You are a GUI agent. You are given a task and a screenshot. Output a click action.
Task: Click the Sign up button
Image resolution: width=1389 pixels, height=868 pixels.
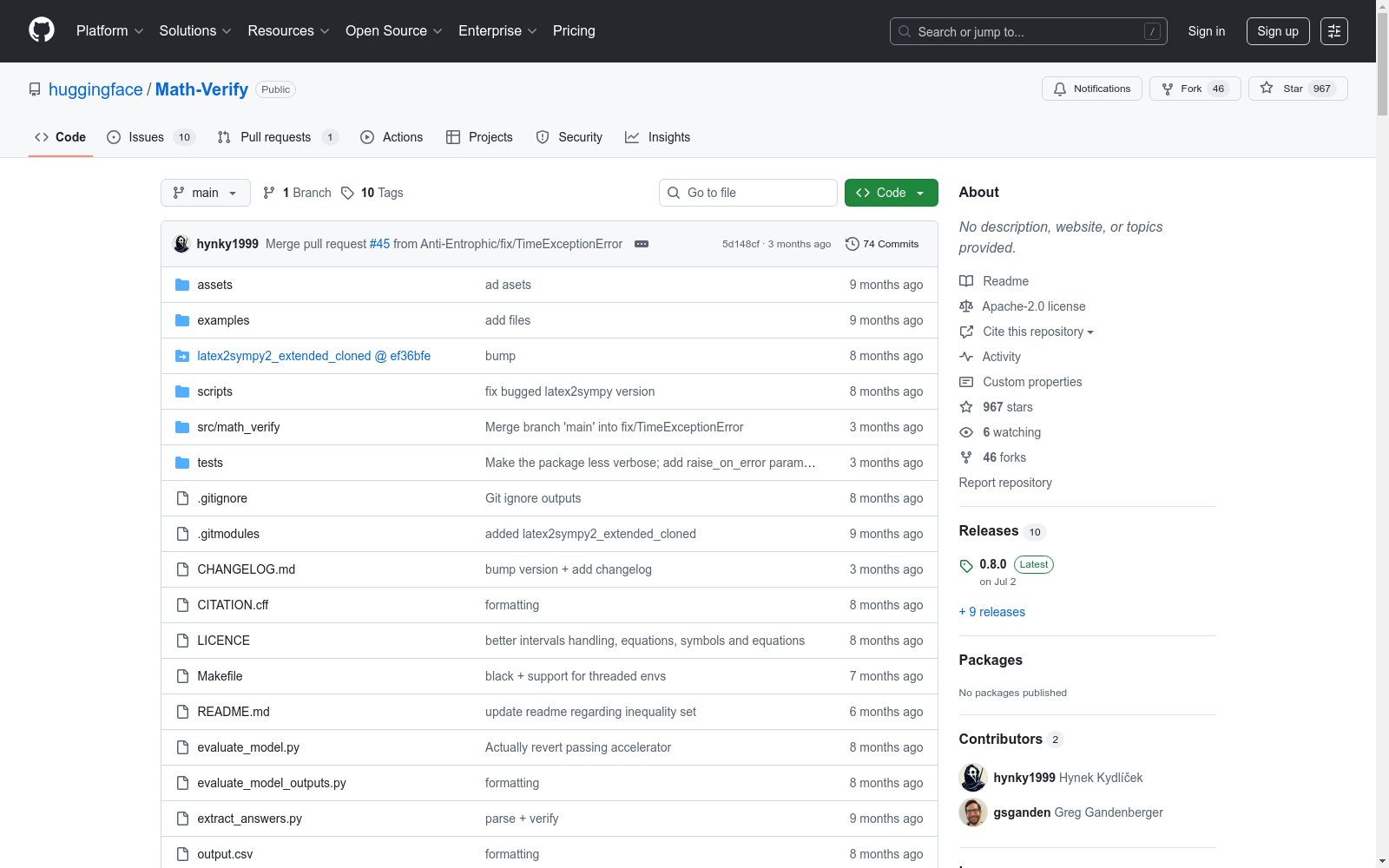pos(1278,31)
